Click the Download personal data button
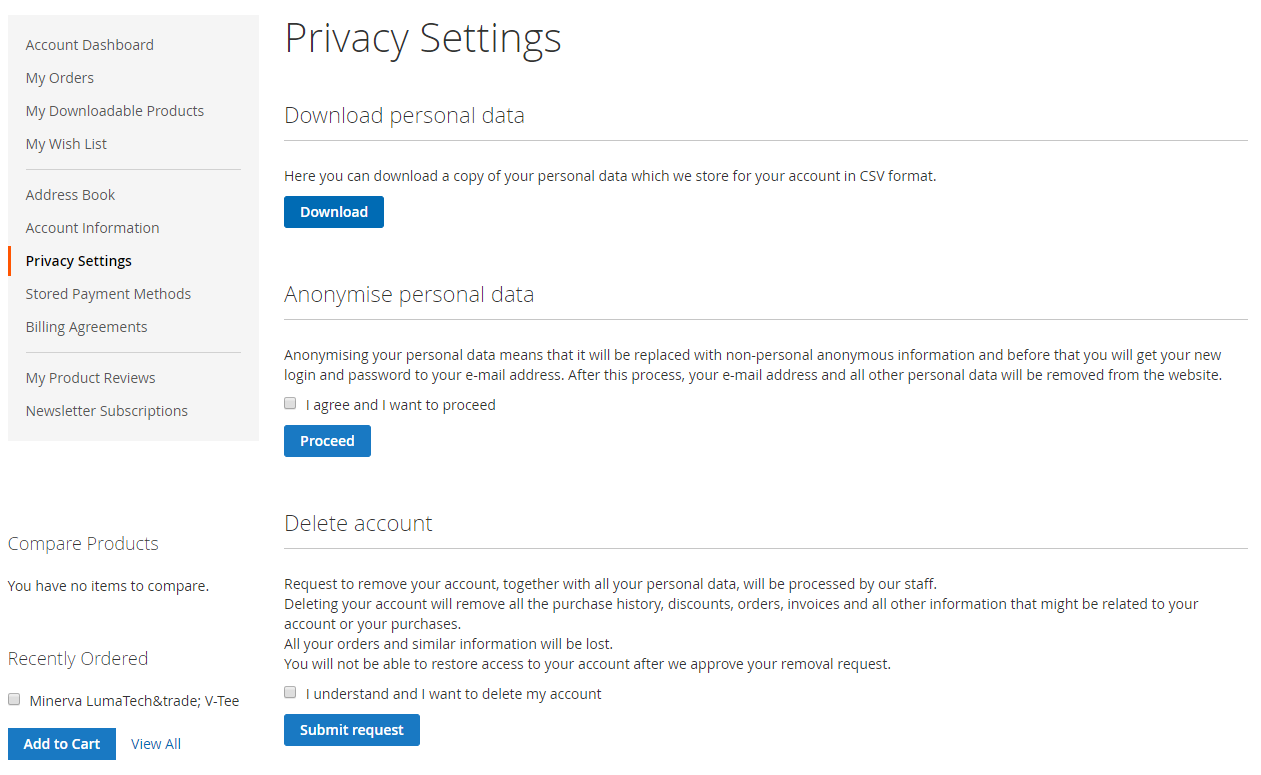 pyautogui.click(x=333, y=212)
